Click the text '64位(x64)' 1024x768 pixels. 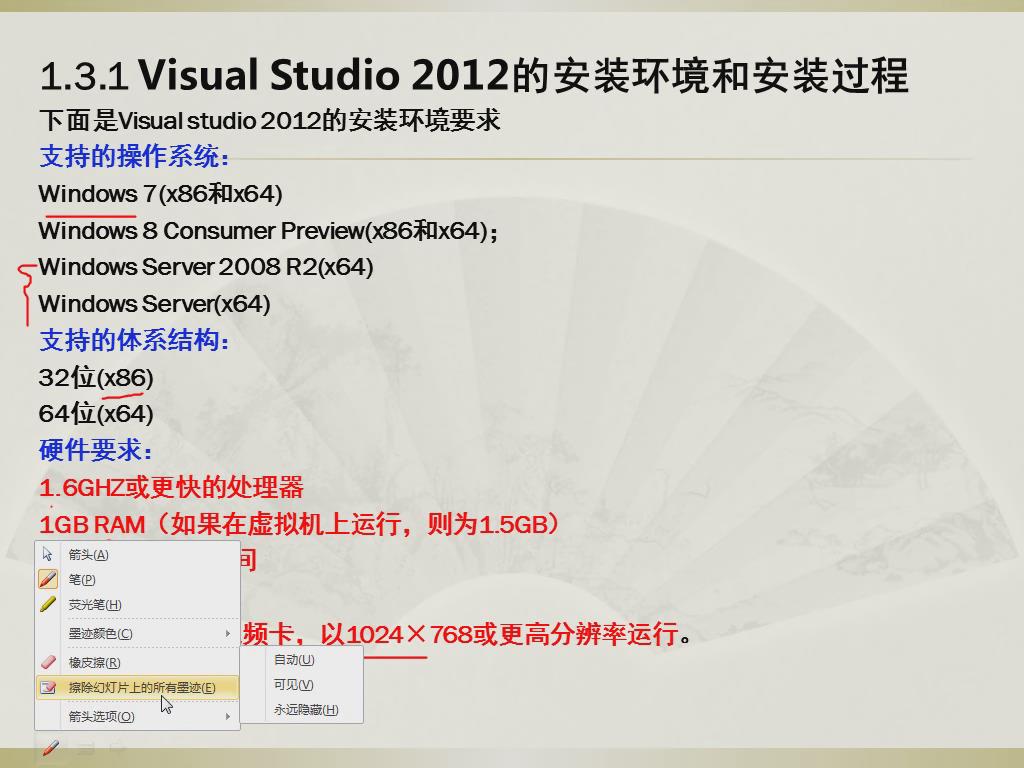click(96, 414)
